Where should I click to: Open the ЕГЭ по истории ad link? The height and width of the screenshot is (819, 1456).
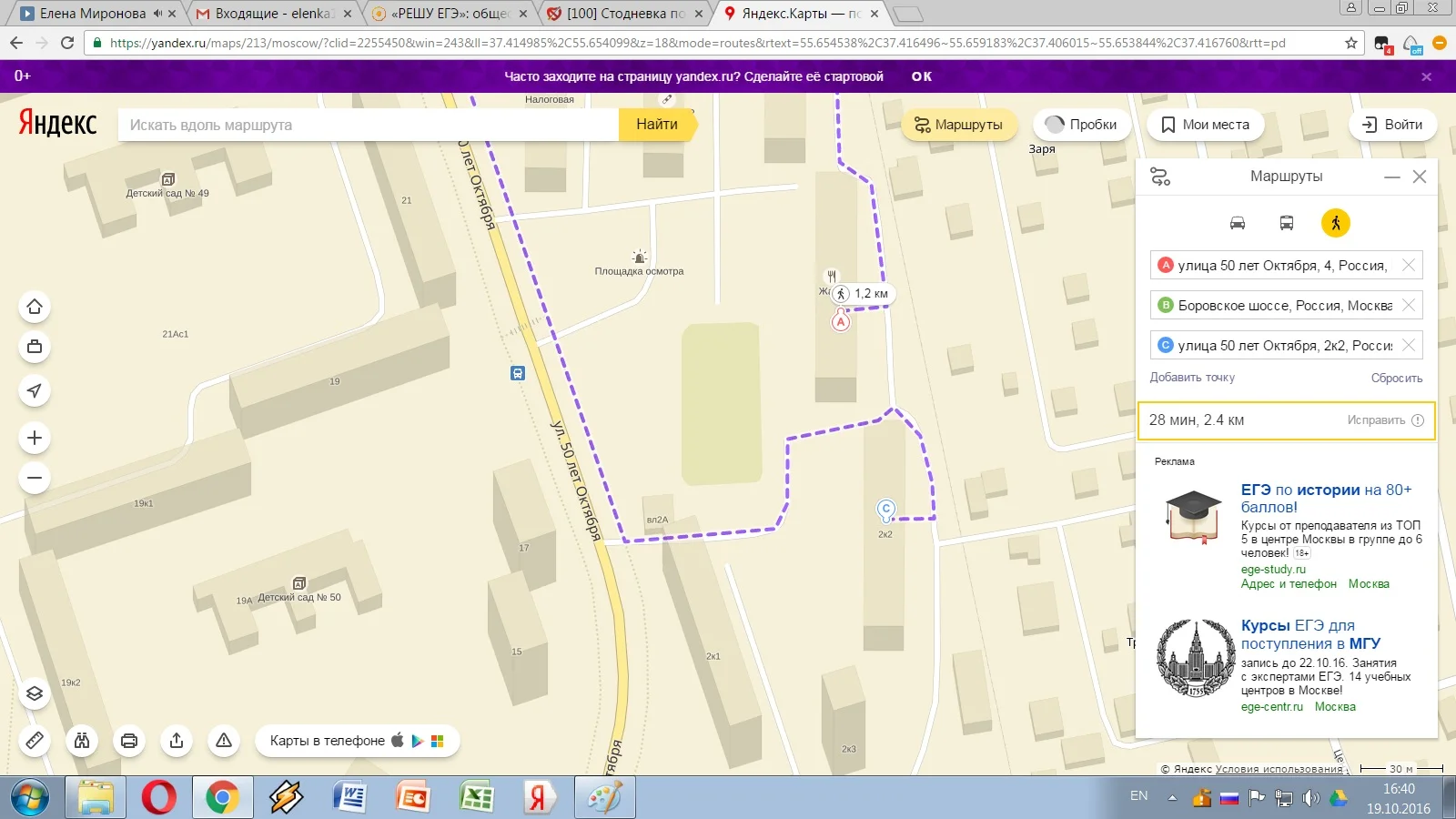point(1326,499)
